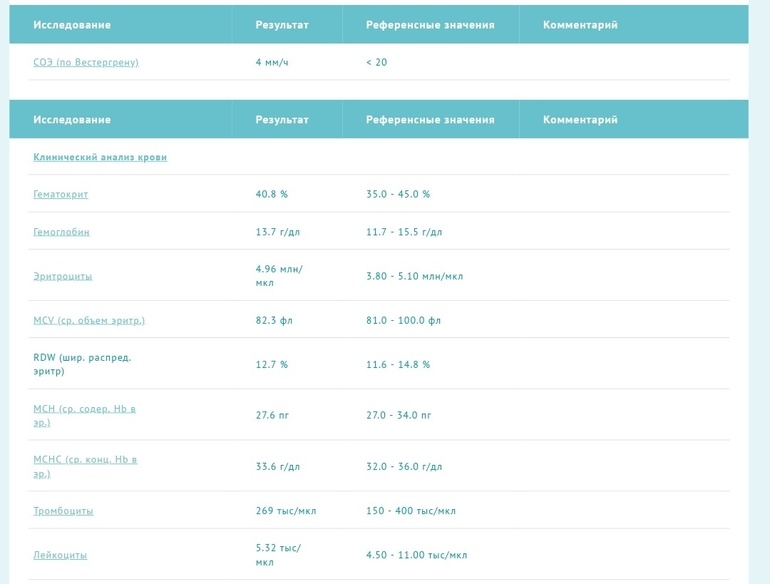The height and width of the screenshot is (584, 770).
Task: Click Референсные значения header of blood analysis table
Action: pos(430,120)
